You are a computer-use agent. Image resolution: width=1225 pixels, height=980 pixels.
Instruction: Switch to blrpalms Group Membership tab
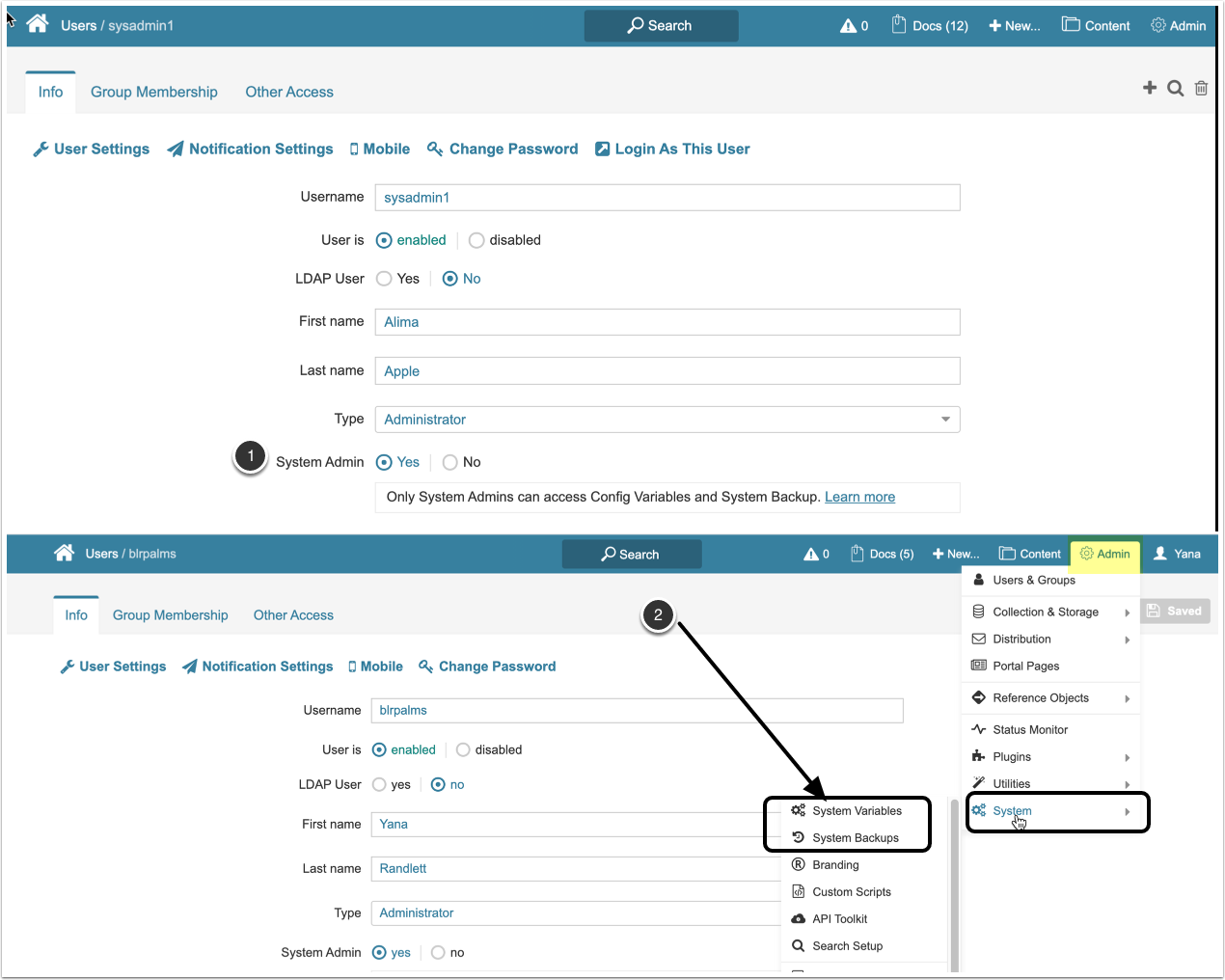pos(171,614)
